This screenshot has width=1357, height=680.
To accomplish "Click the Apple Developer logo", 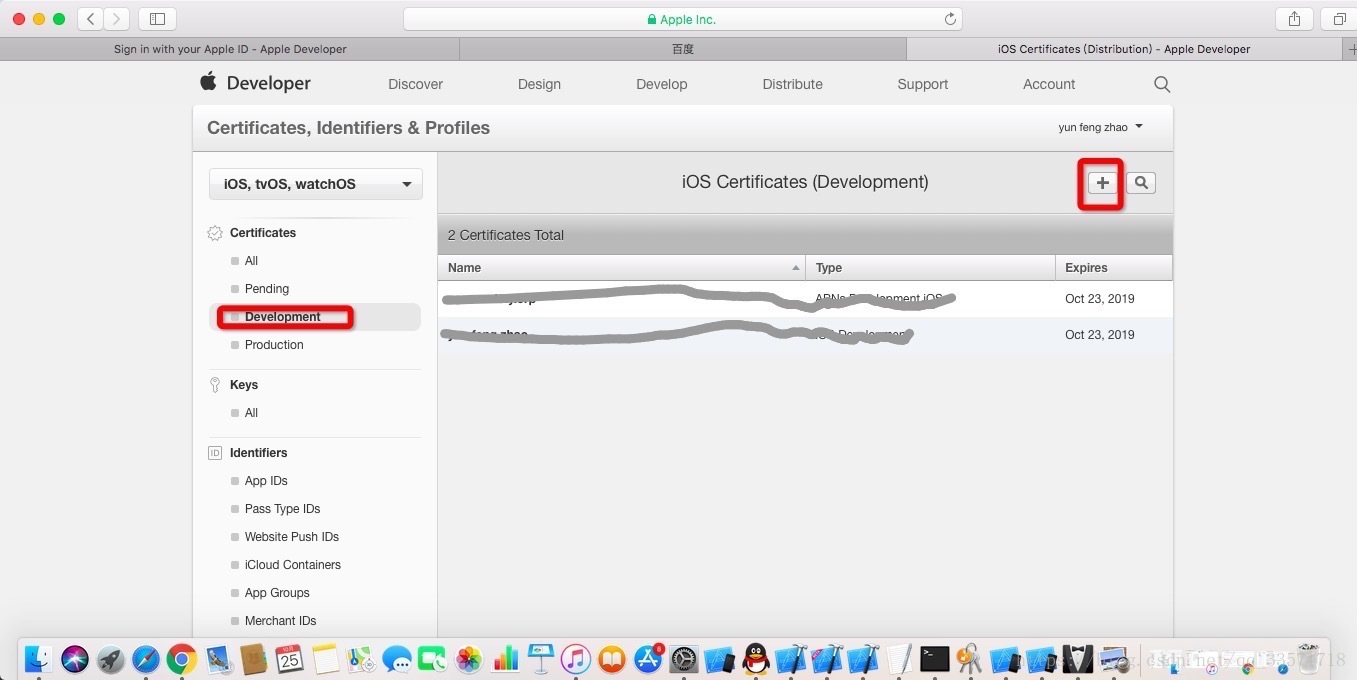I will pos(255,83).
